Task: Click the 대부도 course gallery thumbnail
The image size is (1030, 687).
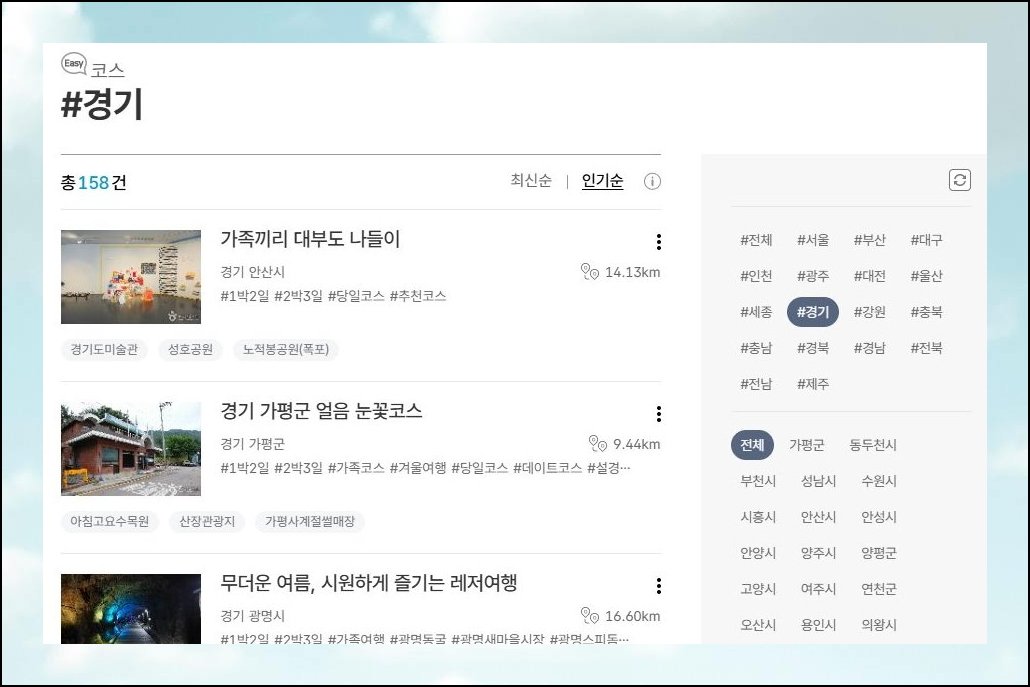Action: pyautogui.click(x=131, y=277)
